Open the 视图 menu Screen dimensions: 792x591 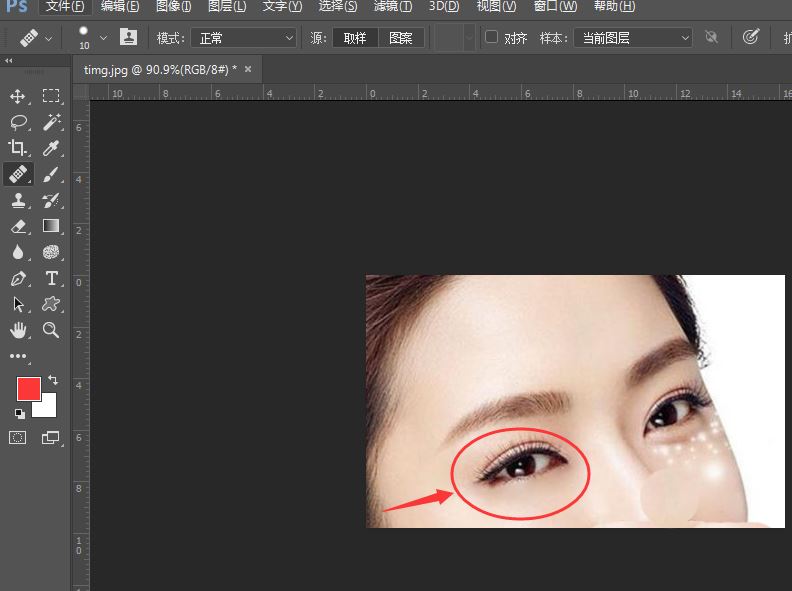pos(497,7)
